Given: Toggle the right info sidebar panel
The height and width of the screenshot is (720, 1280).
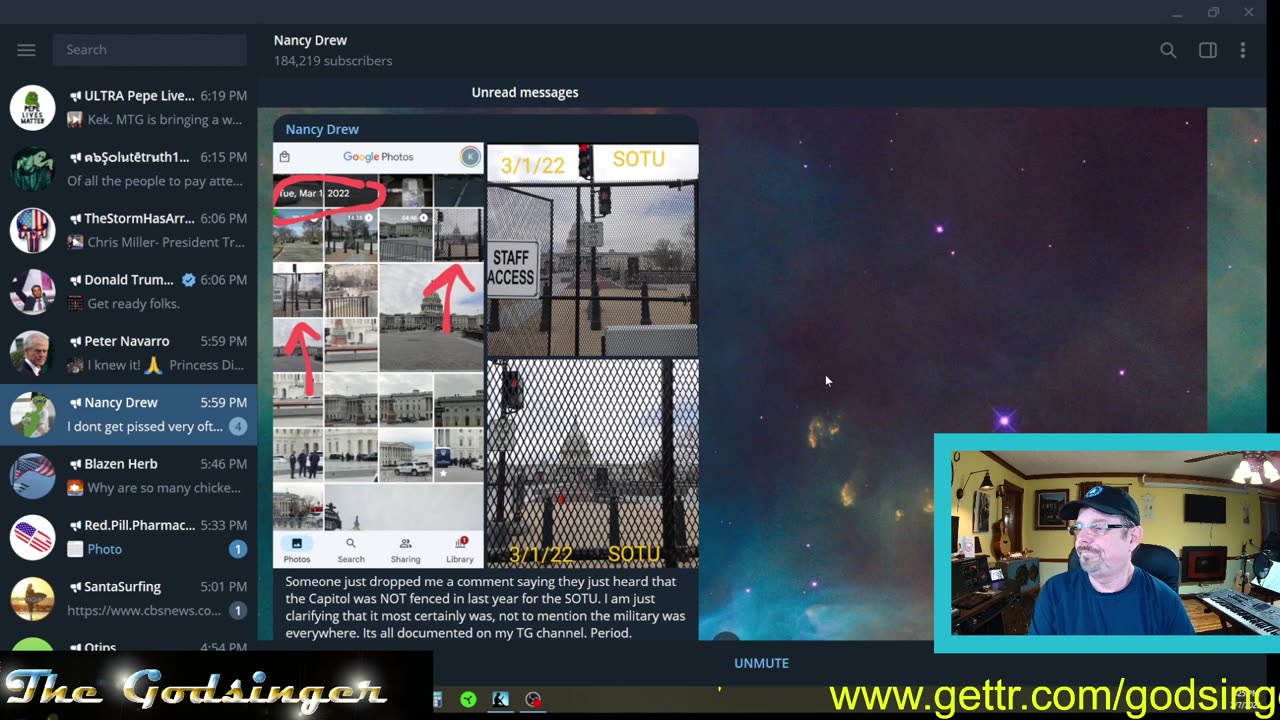Looking at the screenshot, I should [1208, 50].
